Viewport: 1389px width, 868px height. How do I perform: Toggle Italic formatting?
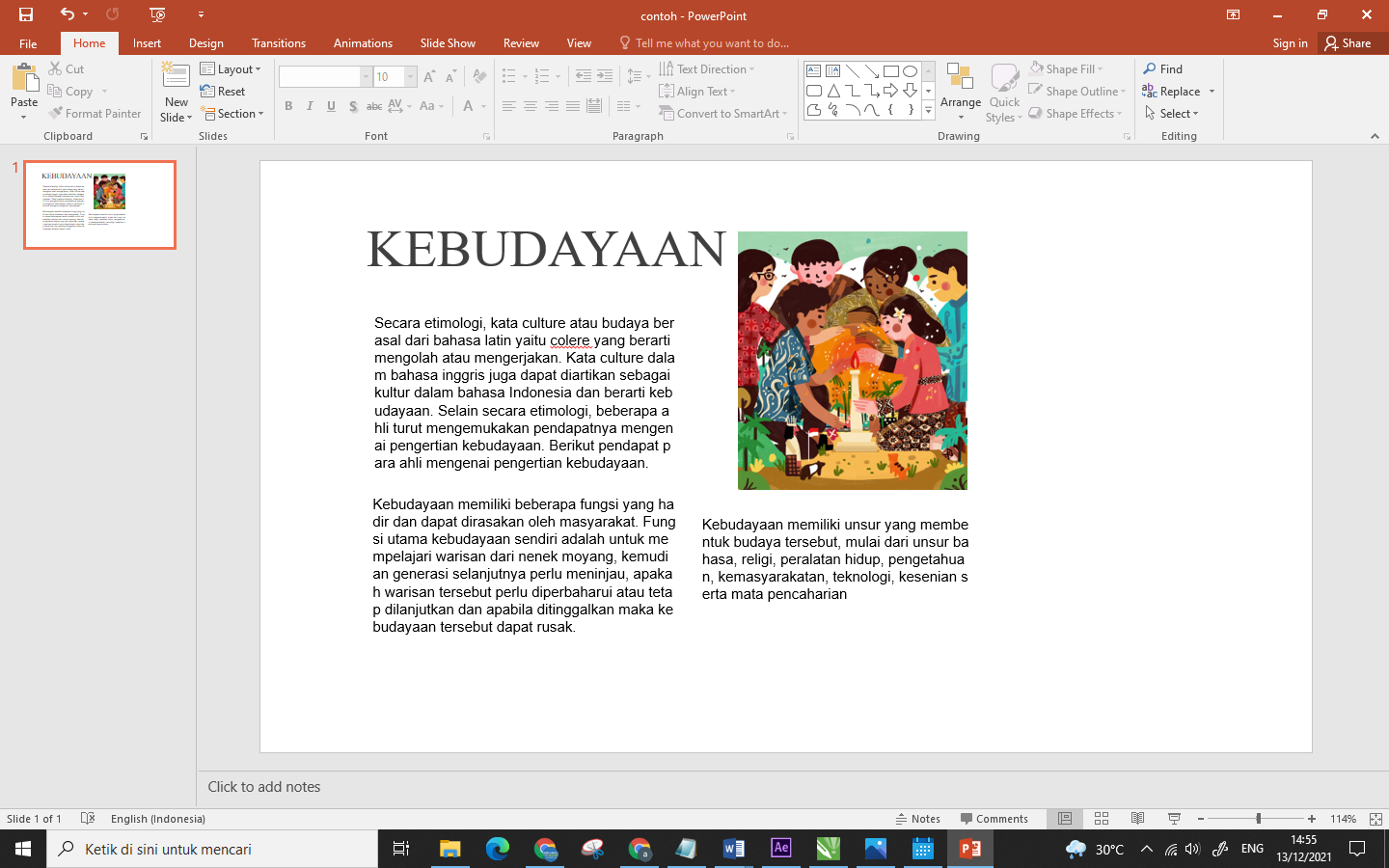[310, 106]
